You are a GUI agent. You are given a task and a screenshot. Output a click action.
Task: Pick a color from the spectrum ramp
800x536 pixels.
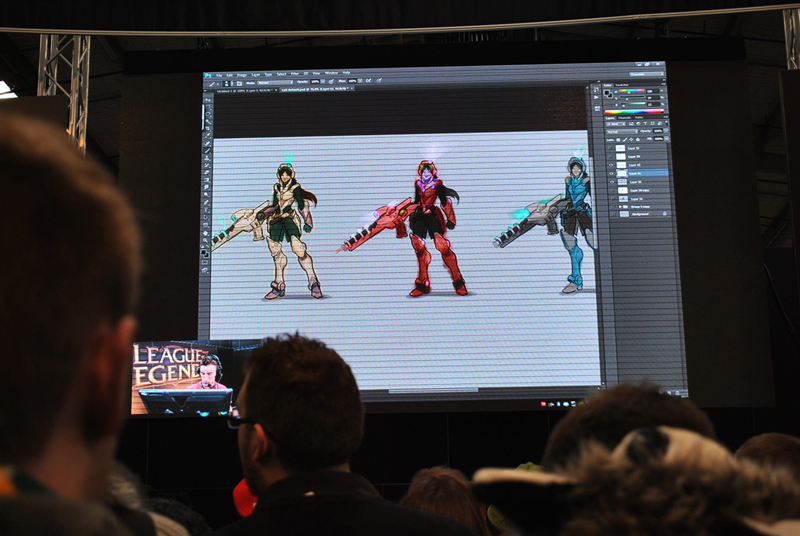coord(634,112)
